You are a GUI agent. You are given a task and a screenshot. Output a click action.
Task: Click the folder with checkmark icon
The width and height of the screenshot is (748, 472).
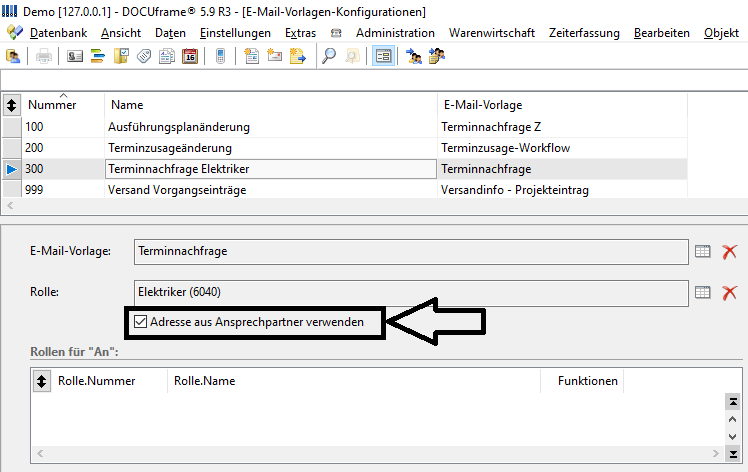pos(121,56)
